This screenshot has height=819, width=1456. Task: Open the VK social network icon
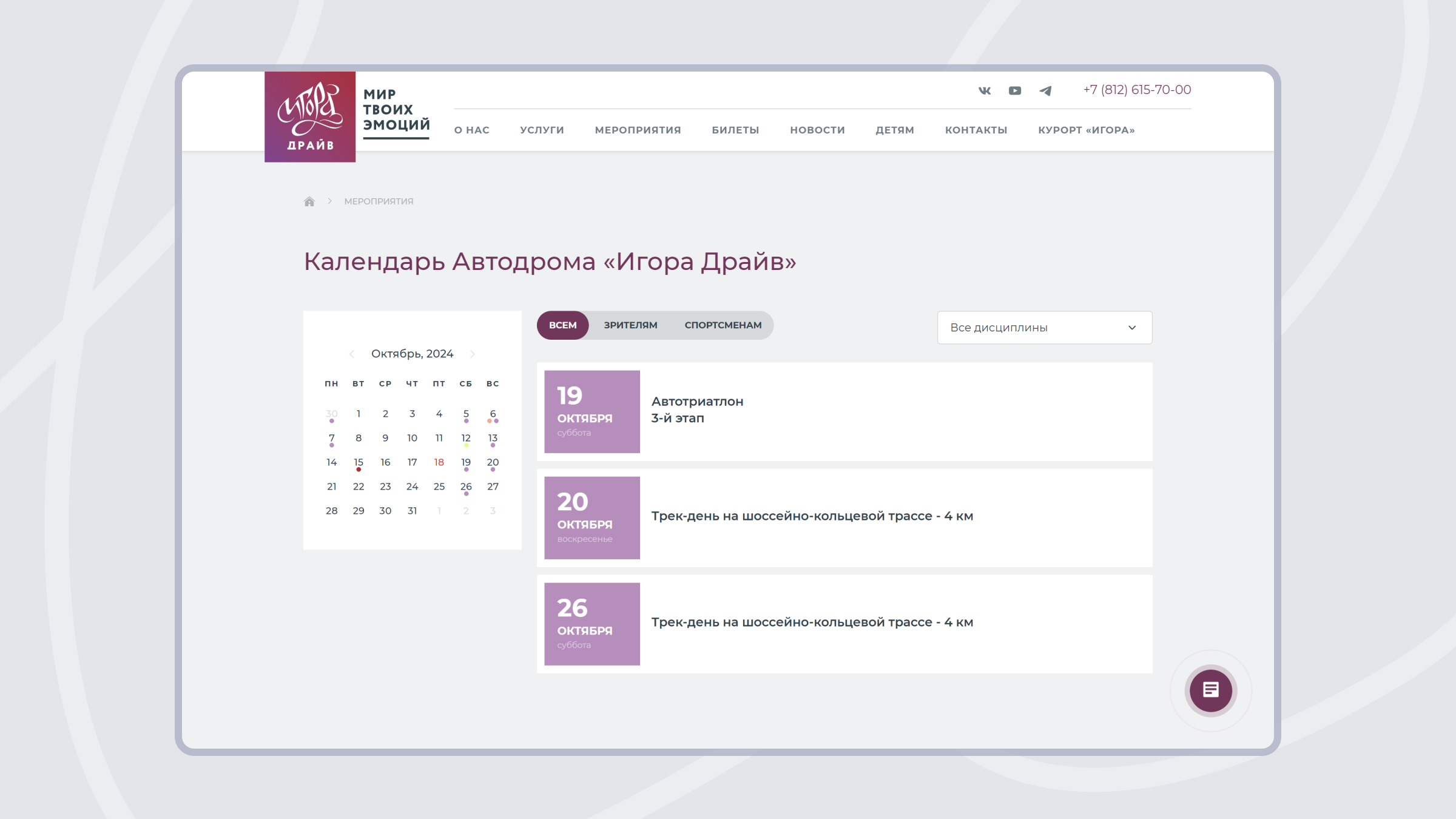[x=985, y=90]
